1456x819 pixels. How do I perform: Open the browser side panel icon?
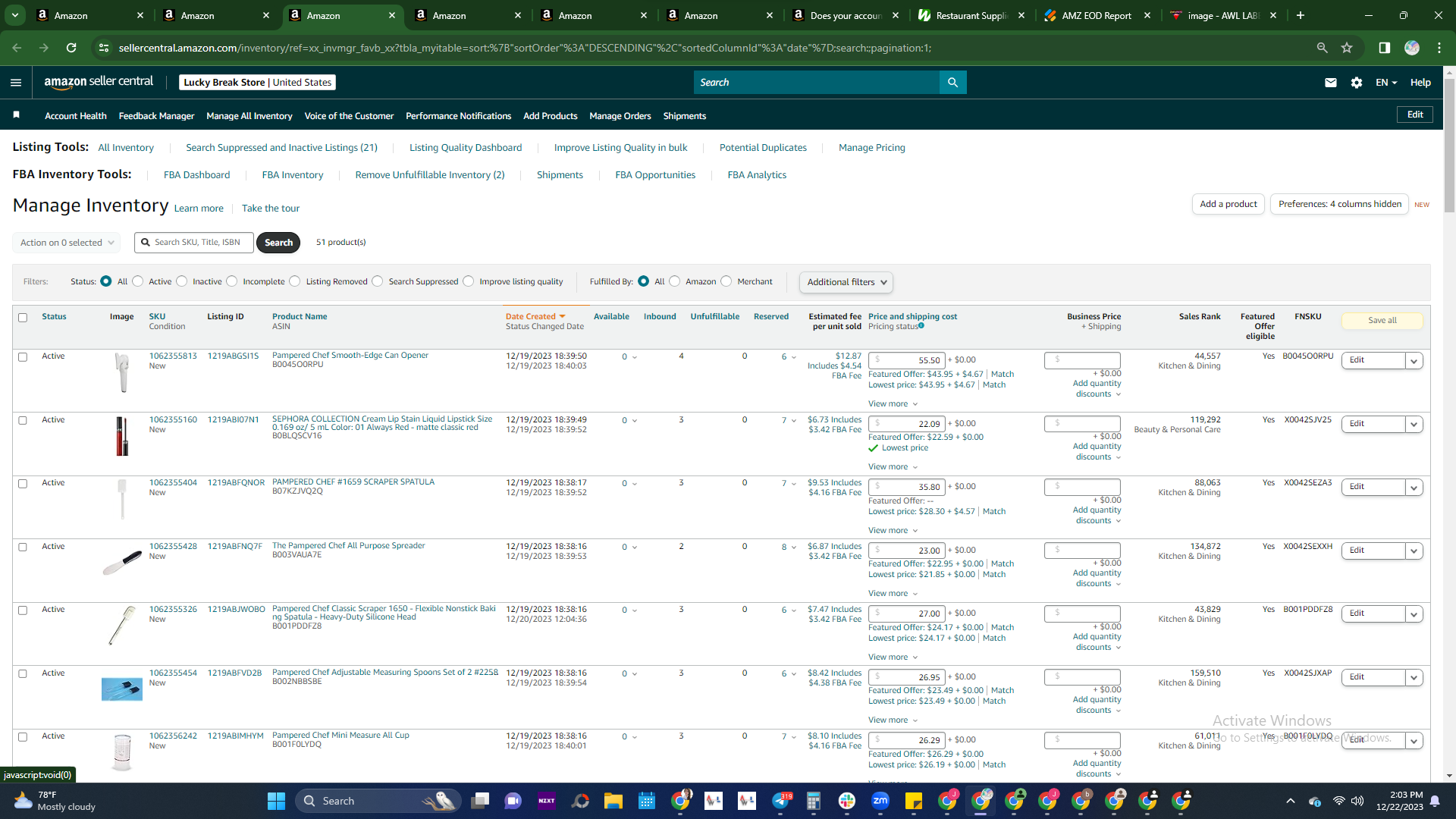tap(1384, 48)
